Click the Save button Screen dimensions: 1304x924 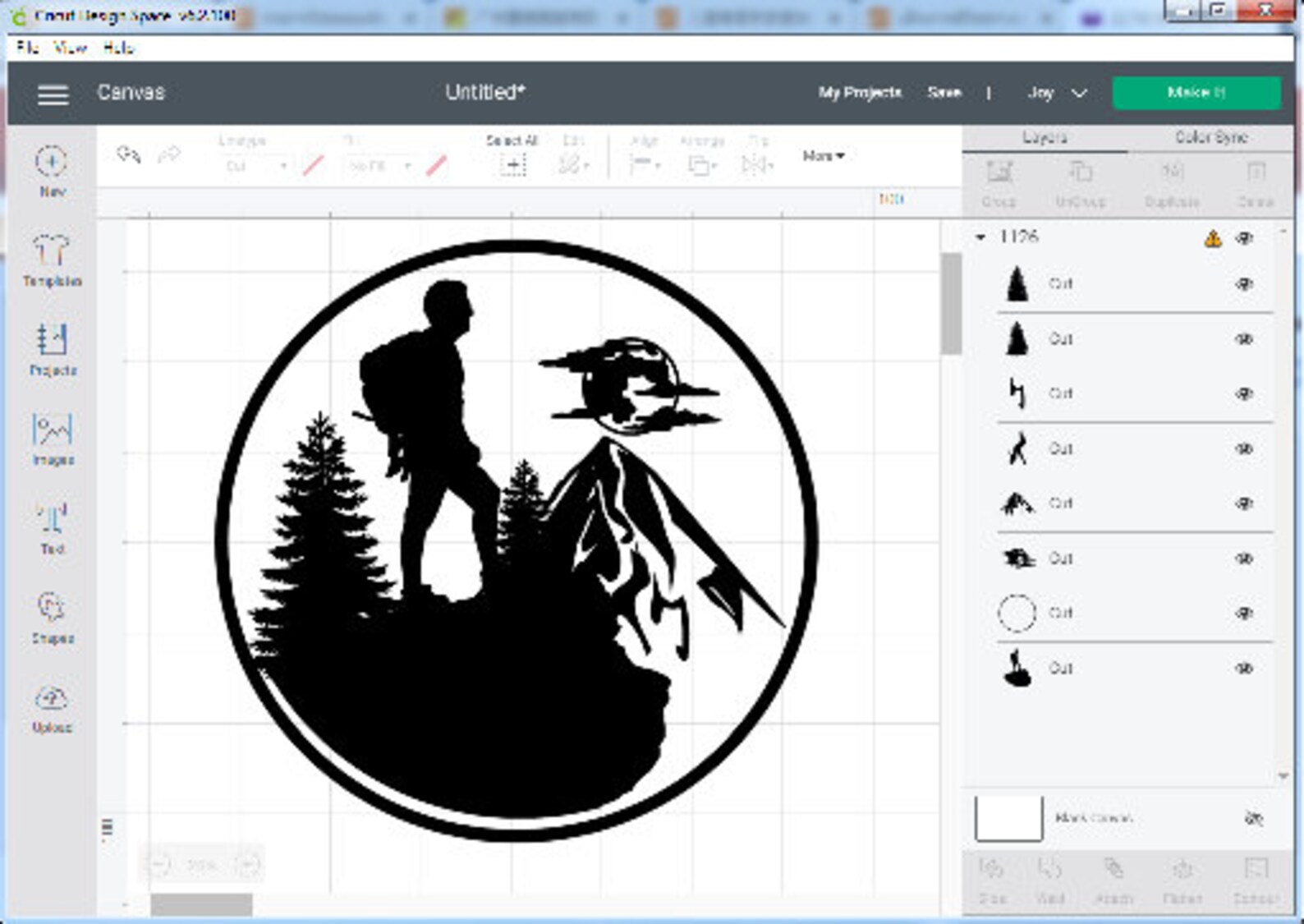point(944,93)
